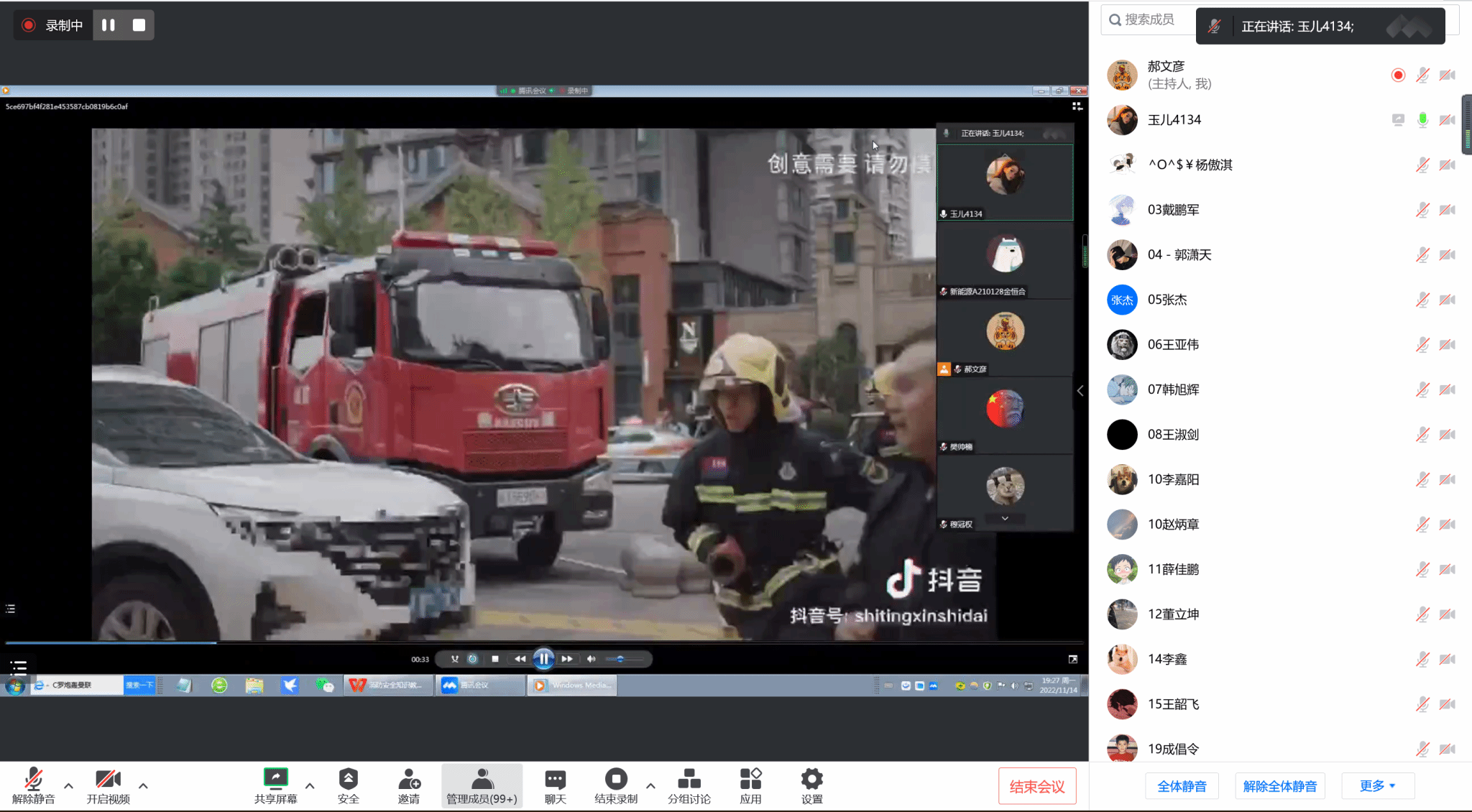Viewport: 1472px width, 812px height.
Task: Expand the arrow next to 共享屏幕
Action: [x=310, y=786]
